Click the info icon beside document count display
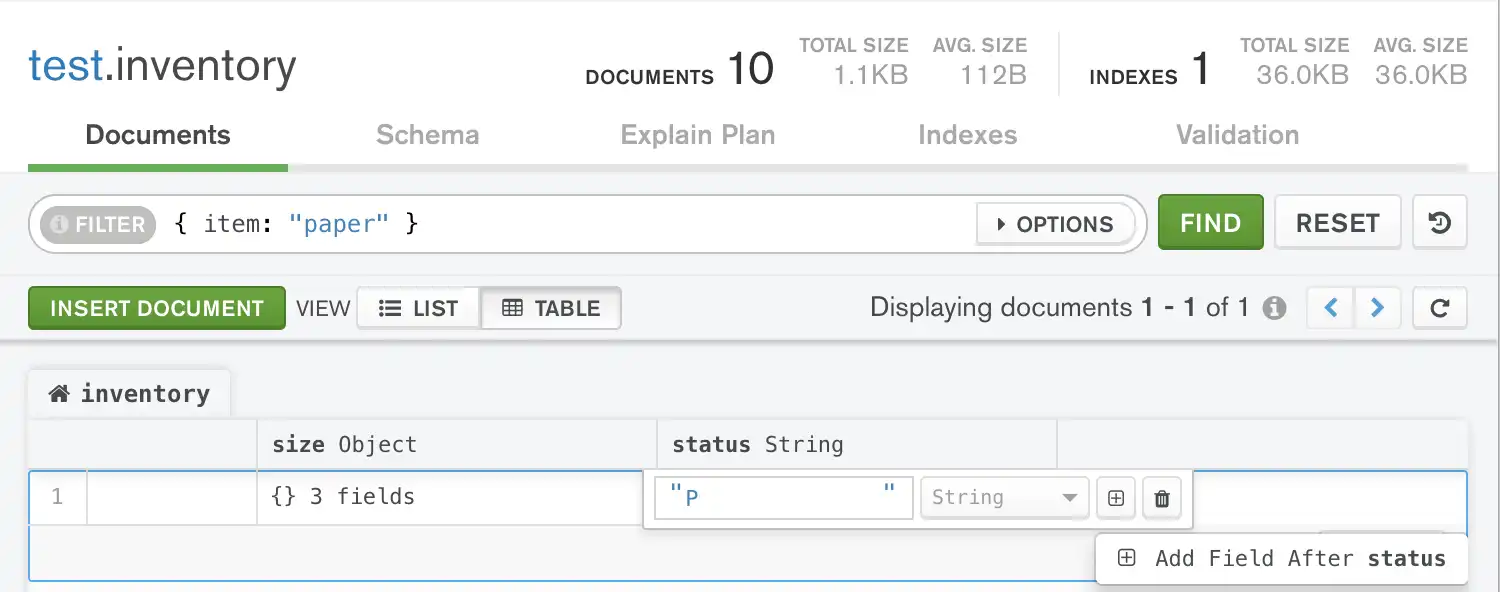The width and height of the screenshot is (1500, 592). click(x=1274, y=308)
